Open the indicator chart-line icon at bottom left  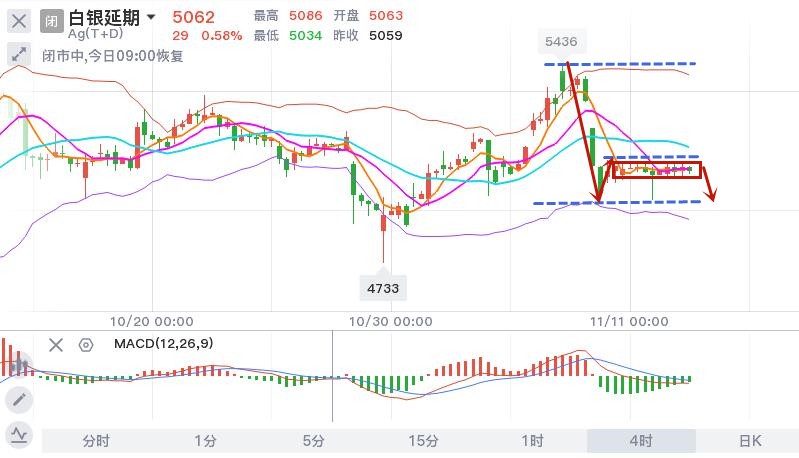(x=19, y=436)
